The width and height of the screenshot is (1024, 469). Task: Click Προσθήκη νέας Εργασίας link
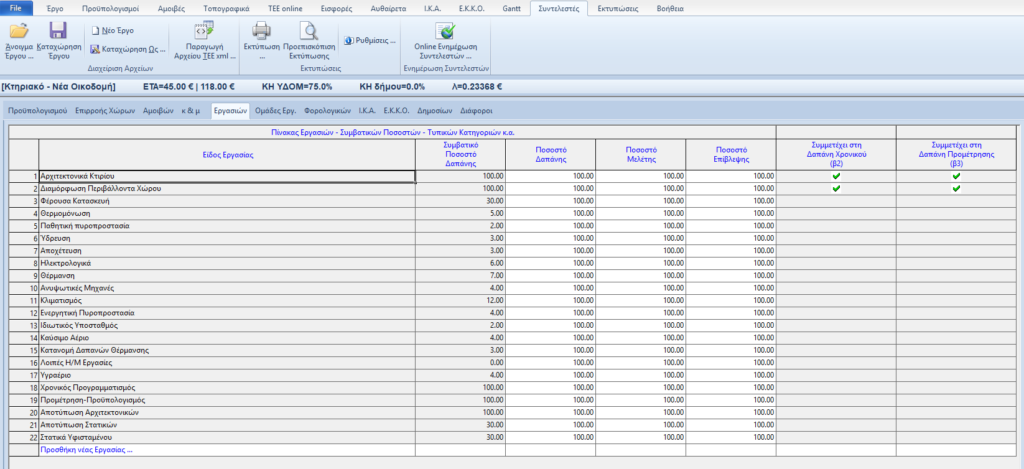(x=86, y=450)
